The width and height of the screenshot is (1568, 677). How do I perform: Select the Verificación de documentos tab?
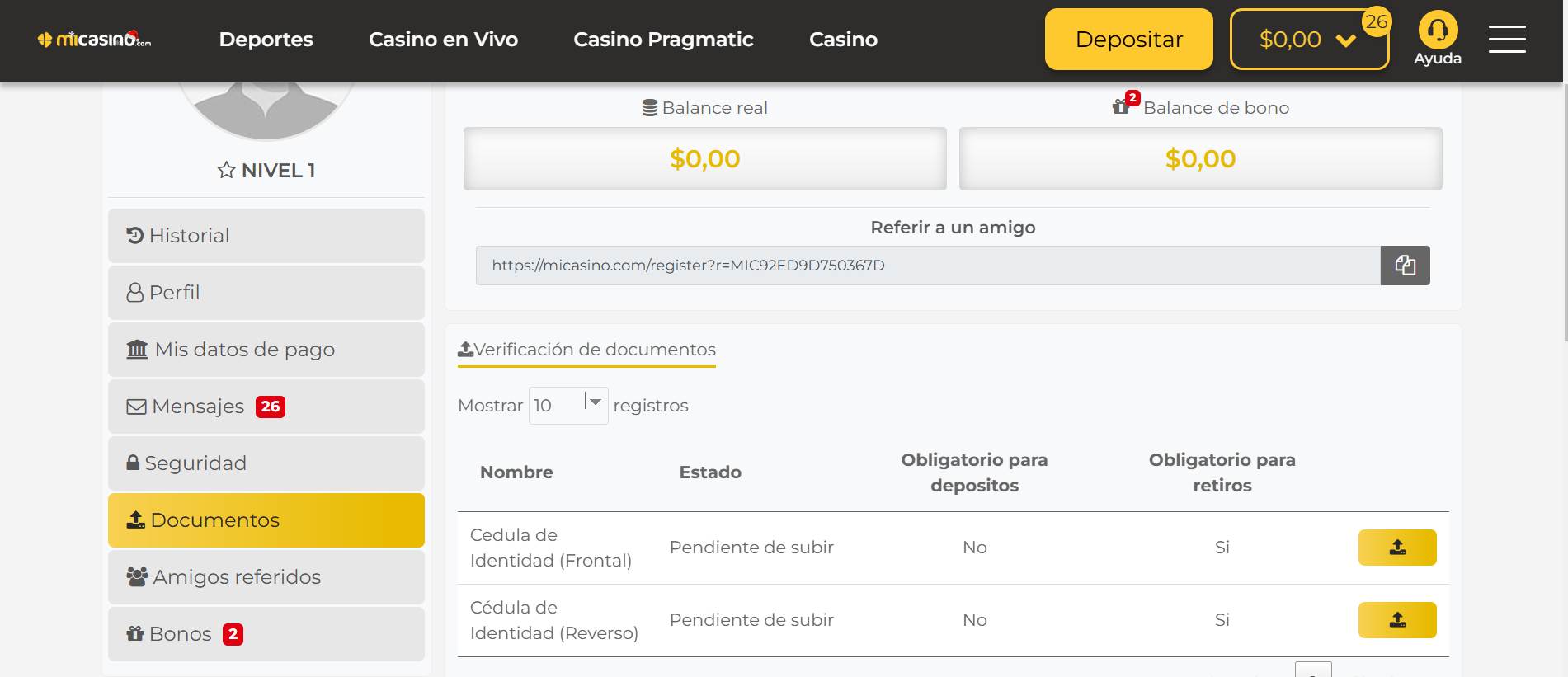[586, 350]
